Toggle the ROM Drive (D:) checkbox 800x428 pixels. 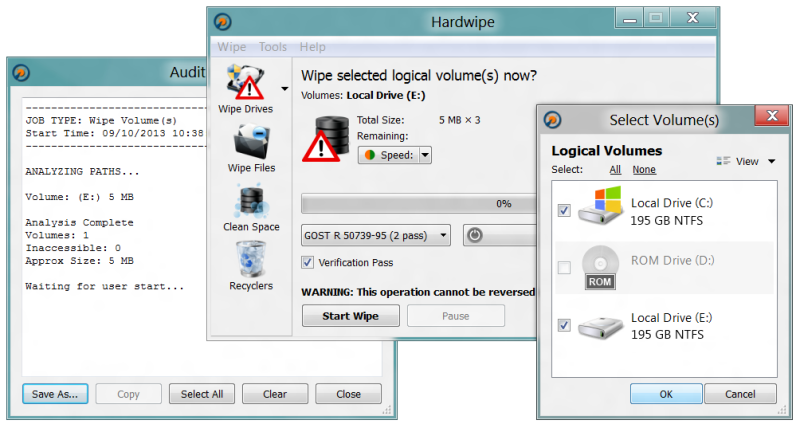point(564,267)
